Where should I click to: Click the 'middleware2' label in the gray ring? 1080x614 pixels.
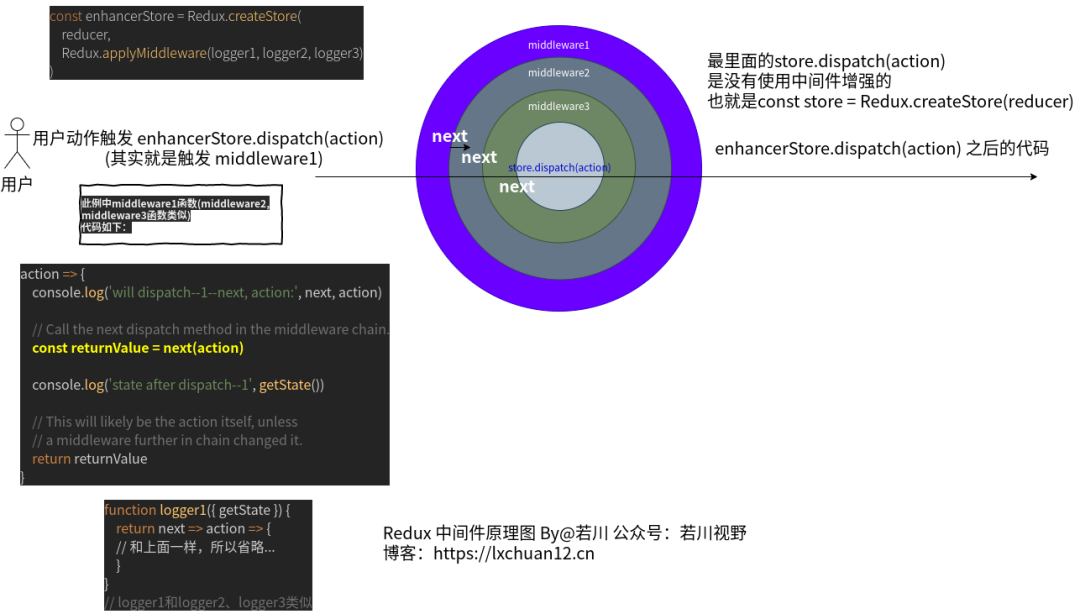pos(559,72)
